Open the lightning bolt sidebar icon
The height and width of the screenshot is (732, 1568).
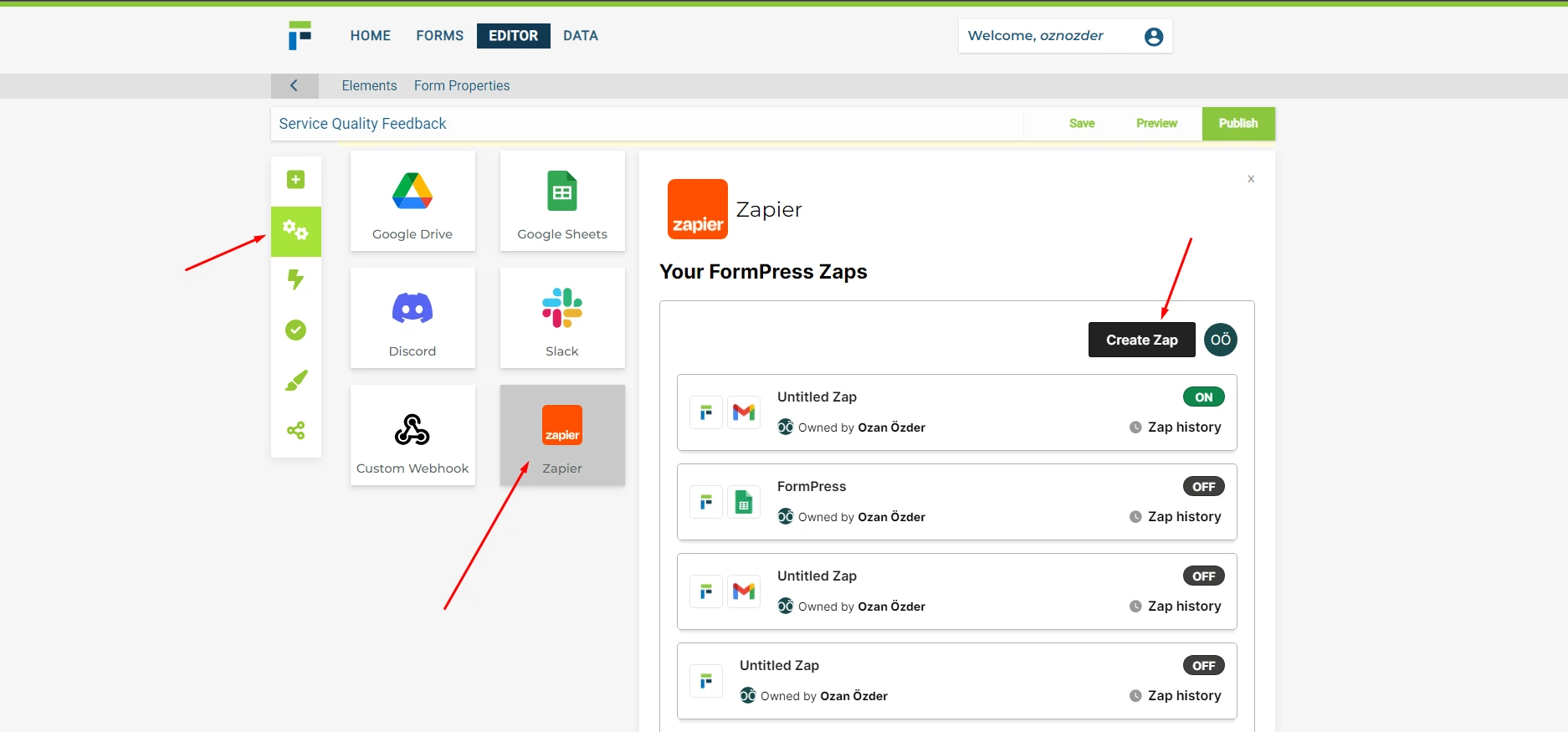coord(296,279)
